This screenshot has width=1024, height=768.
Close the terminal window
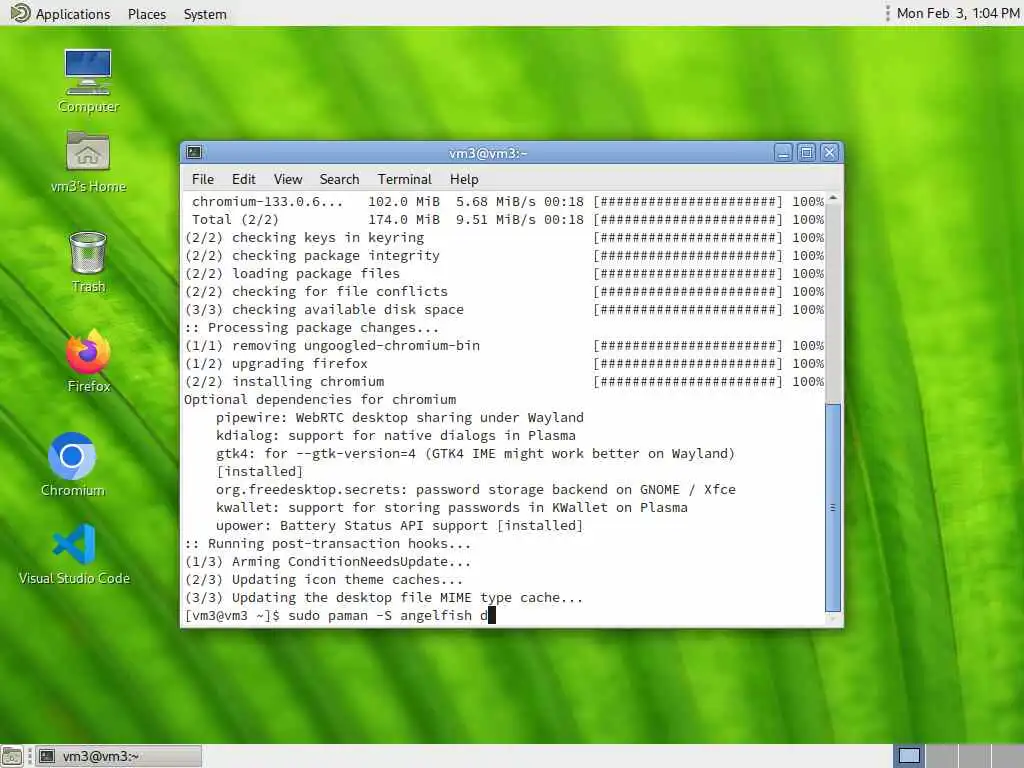pyautogui.click(x=829, y=153)
